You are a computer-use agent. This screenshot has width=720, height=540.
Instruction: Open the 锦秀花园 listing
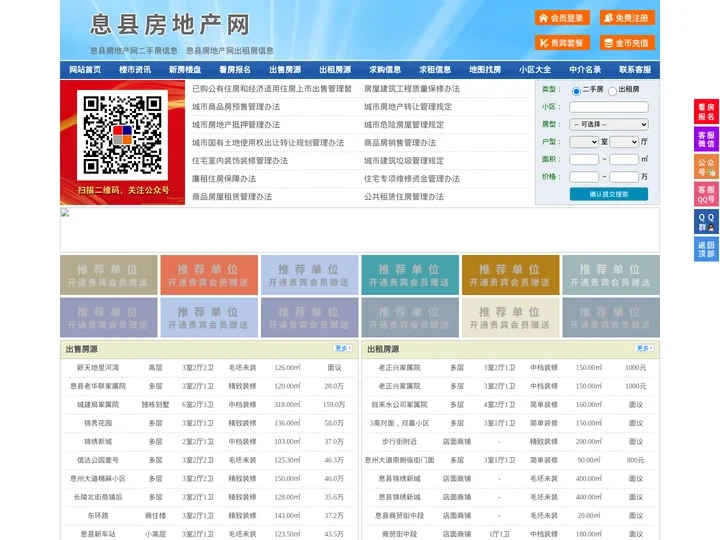point(98,423)
